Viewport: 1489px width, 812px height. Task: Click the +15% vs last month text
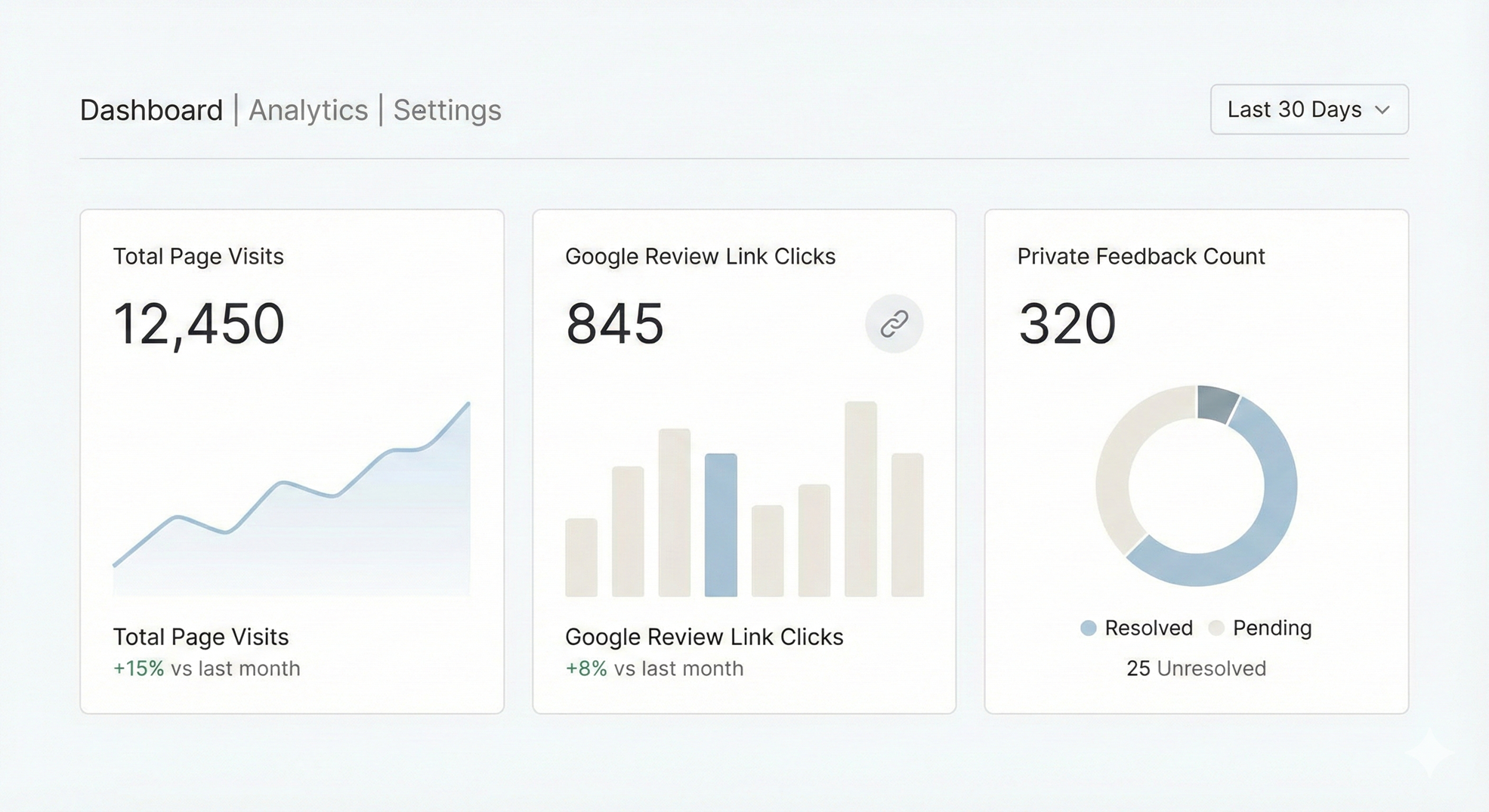click(x=206, y=668)
